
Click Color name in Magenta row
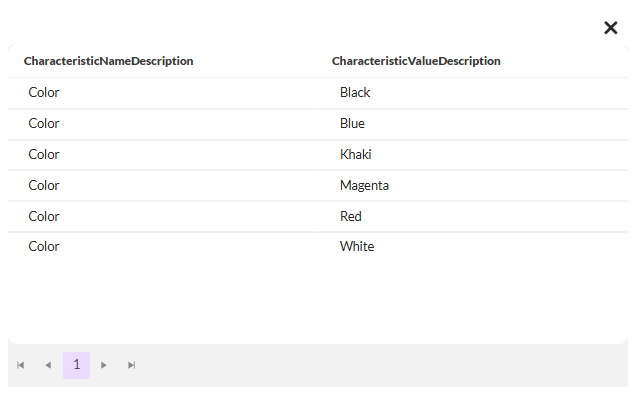44,186
